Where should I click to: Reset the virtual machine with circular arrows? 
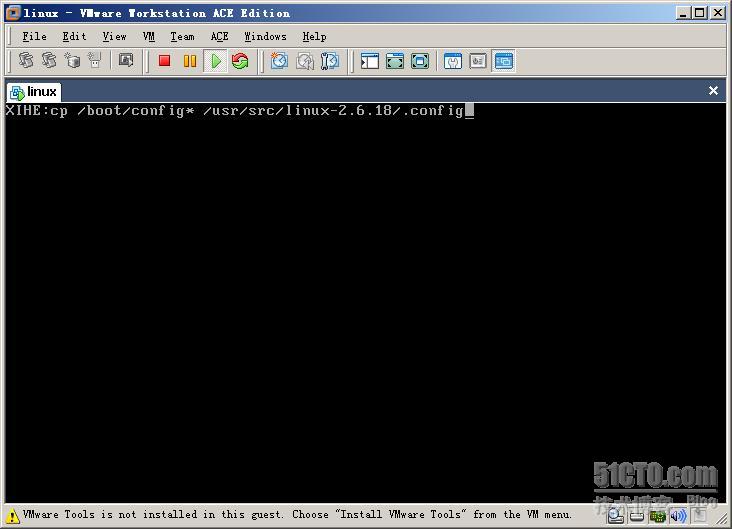click(x=240, y=61)
